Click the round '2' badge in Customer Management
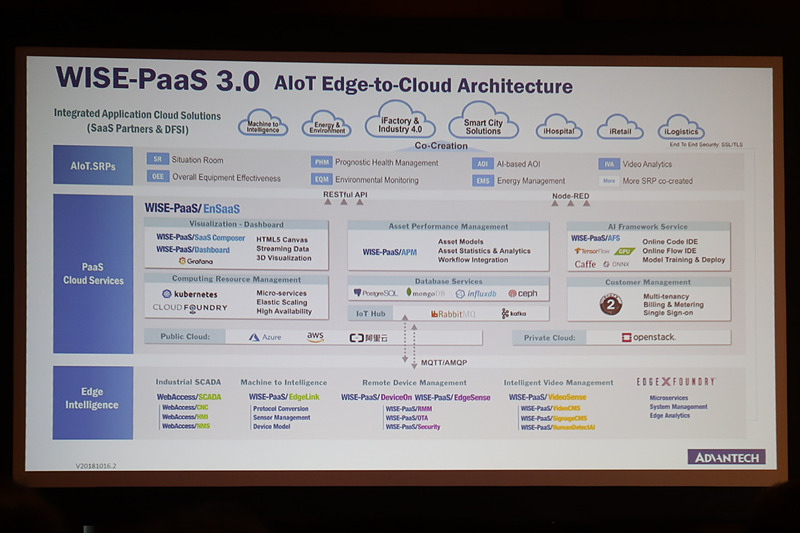 pos(611,305)
